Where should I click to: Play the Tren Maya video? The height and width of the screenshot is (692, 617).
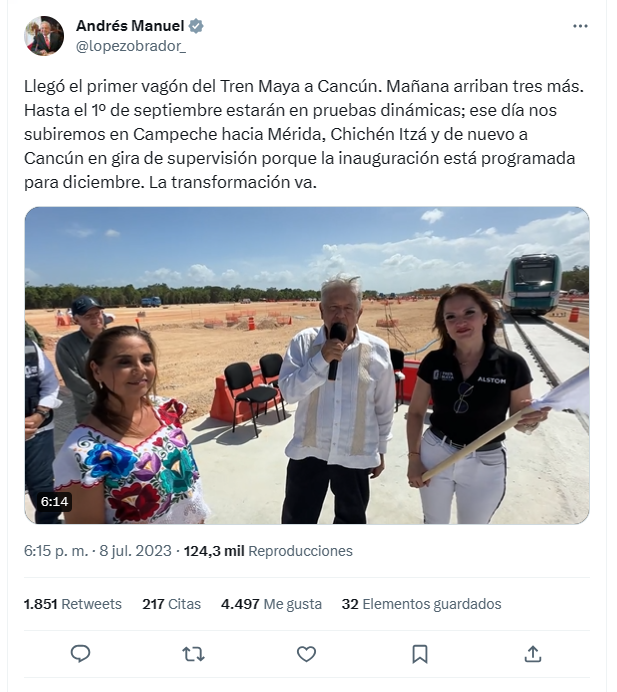(307, 365)
